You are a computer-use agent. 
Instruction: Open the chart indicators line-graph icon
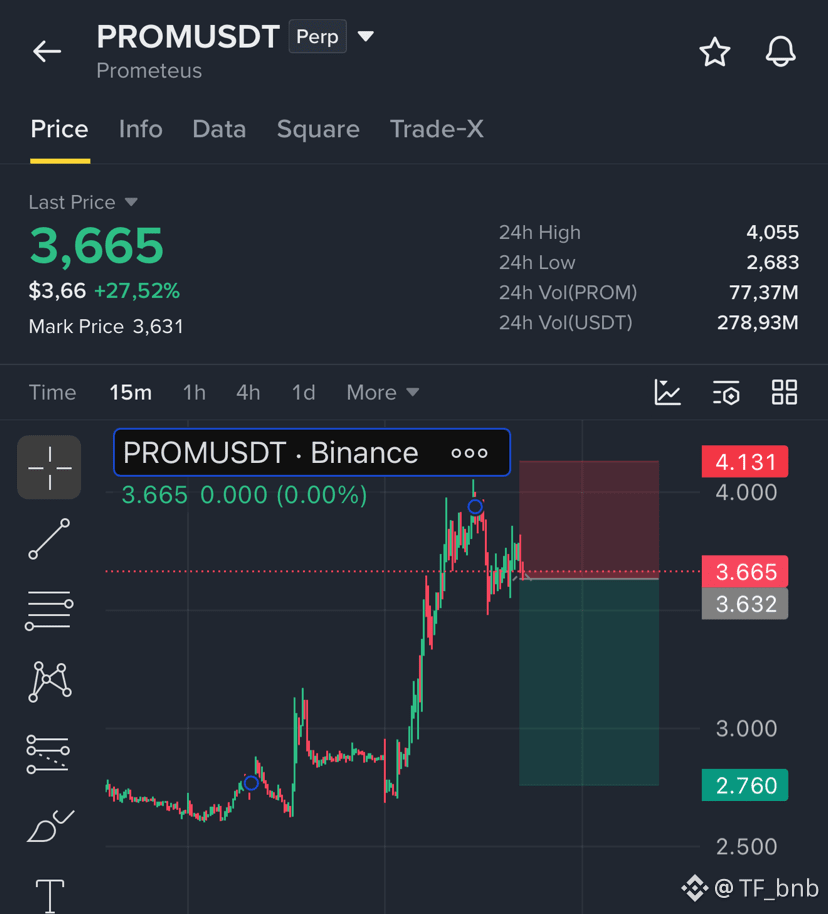668,392
